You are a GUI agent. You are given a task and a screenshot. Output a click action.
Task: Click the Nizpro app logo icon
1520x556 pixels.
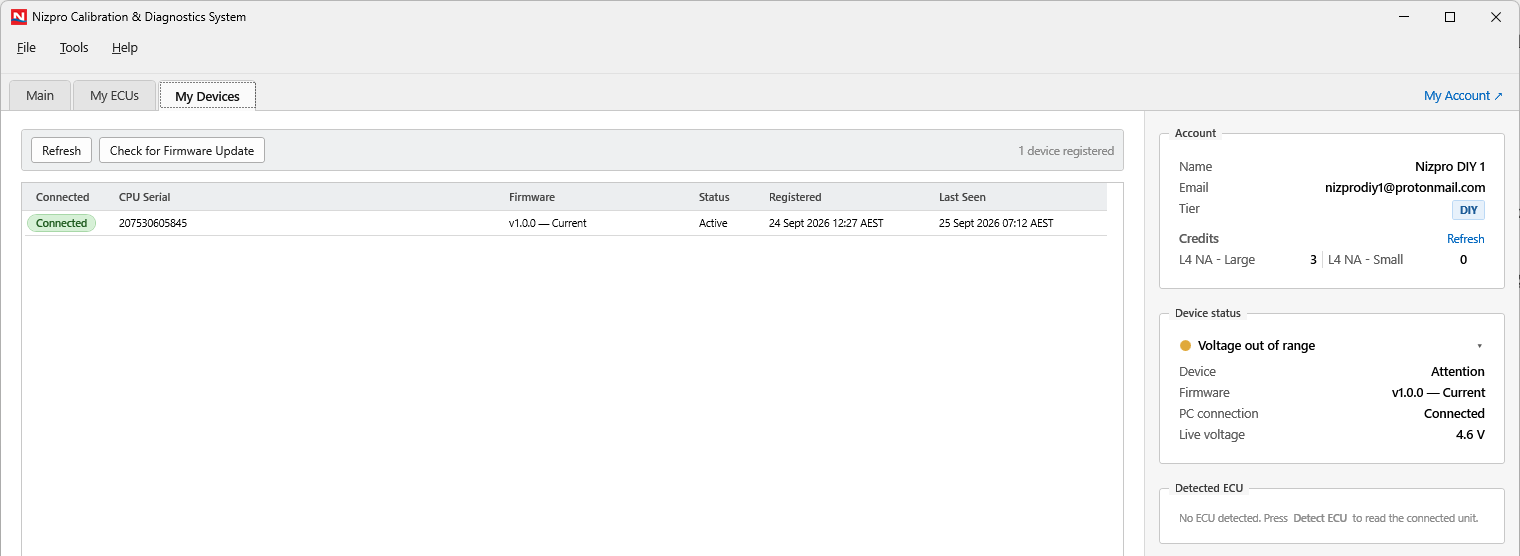point(18,17)
